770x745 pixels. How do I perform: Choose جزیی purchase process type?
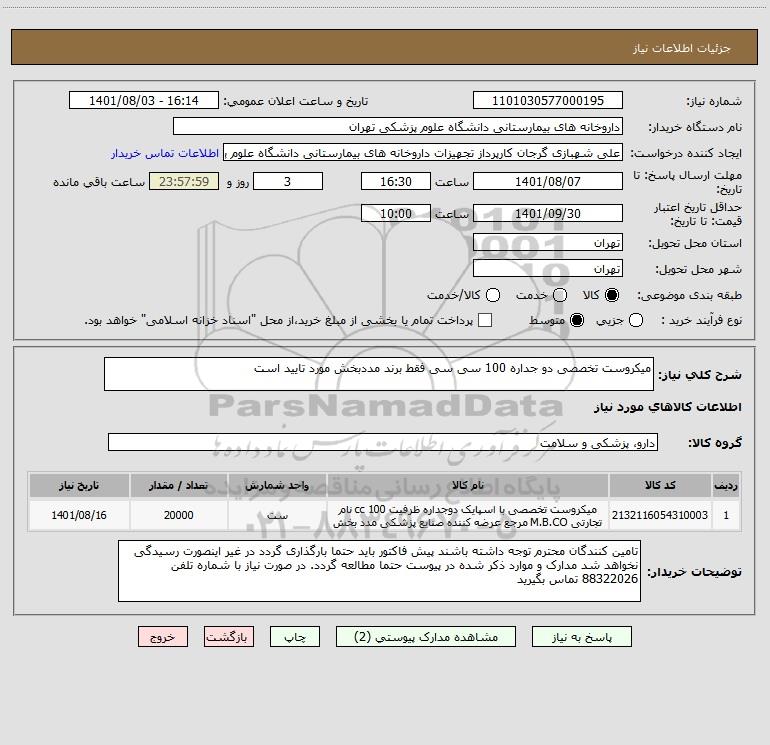[635, 321]
